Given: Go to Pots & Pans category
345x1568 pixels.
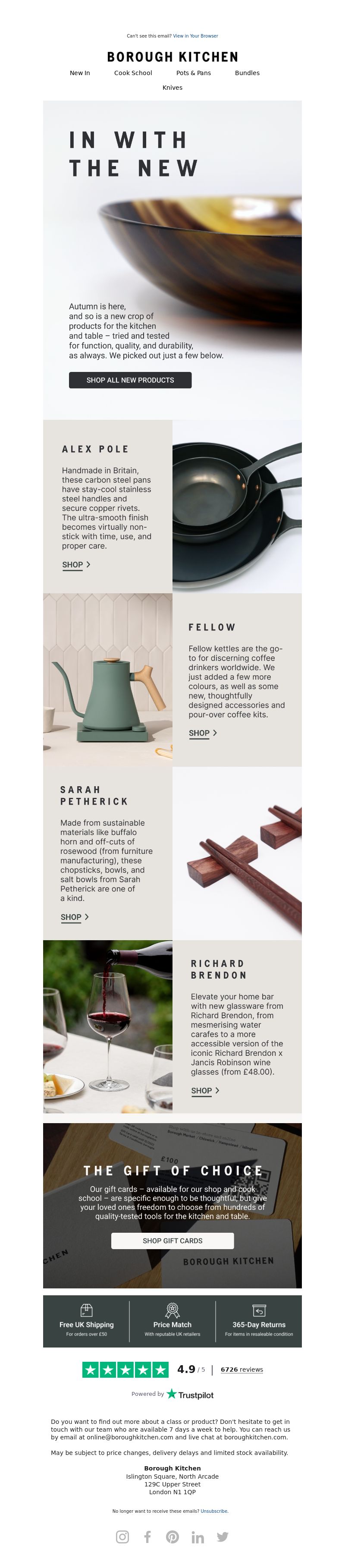Looking at the screenshot, I should tap(194, 73).
